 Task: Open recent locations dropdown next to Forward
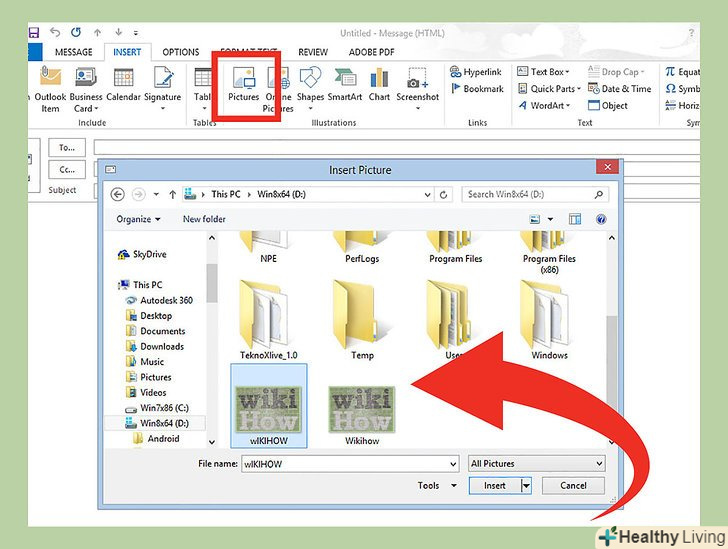tap(156, 195)
